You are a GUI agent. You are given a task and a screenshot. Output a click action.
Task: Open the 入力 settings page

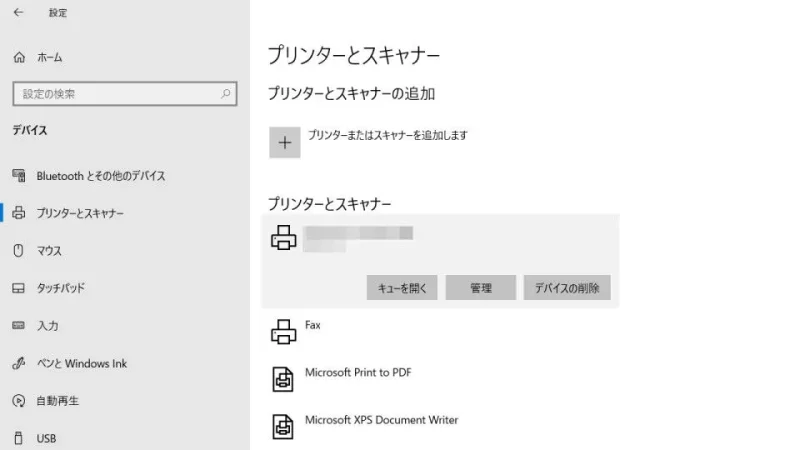click(47, 326)
